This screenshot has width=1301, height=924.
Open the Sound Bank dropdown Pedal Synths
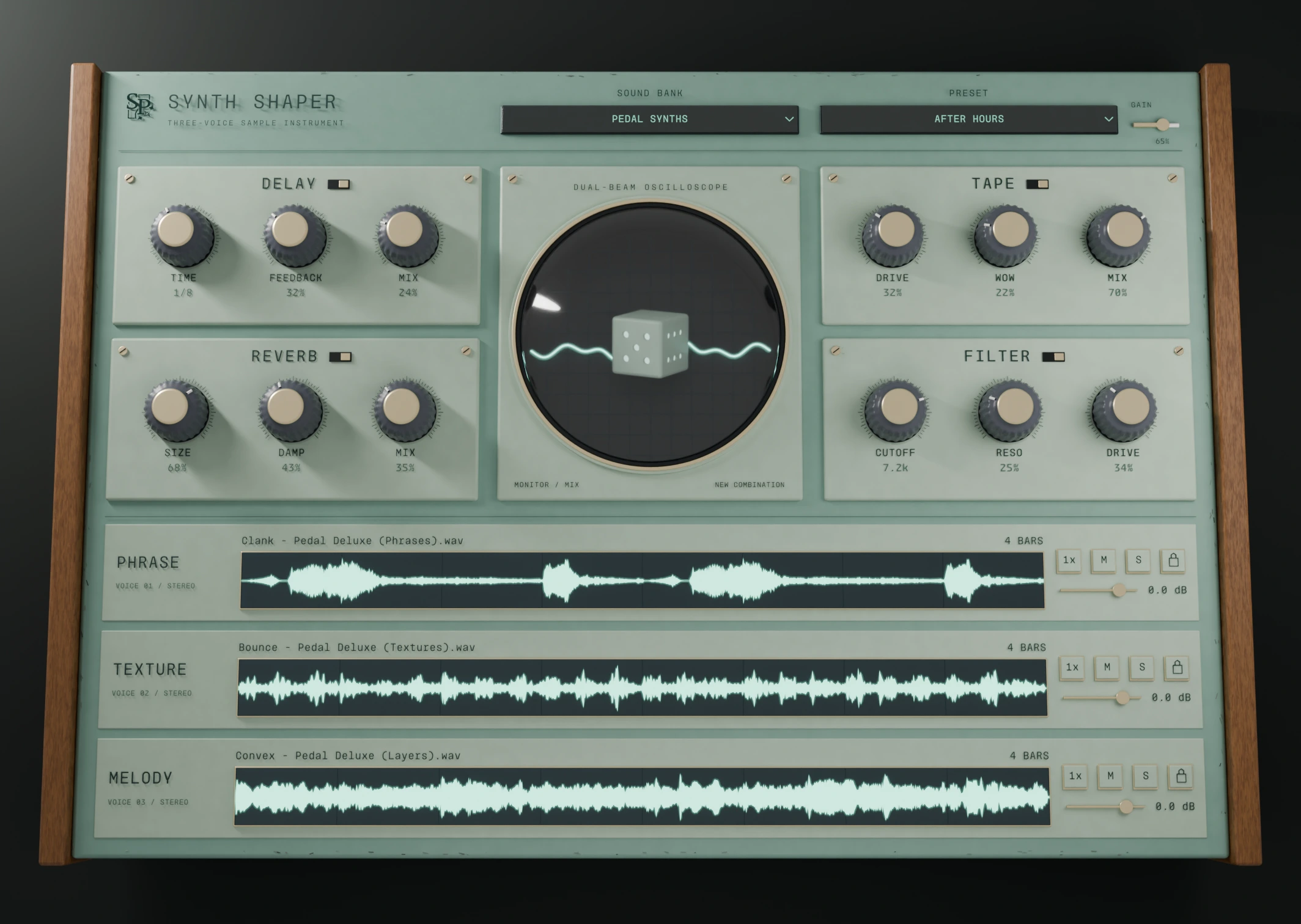650,119
